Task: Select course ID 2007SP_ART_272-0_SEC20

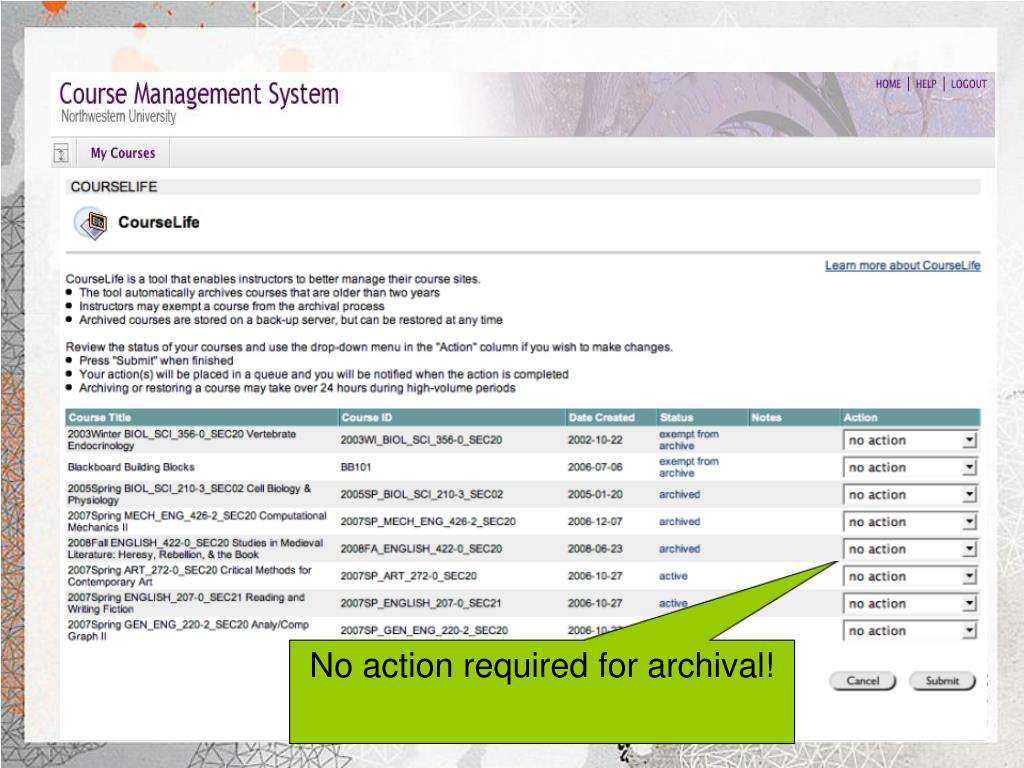Action: click(409, 576)
